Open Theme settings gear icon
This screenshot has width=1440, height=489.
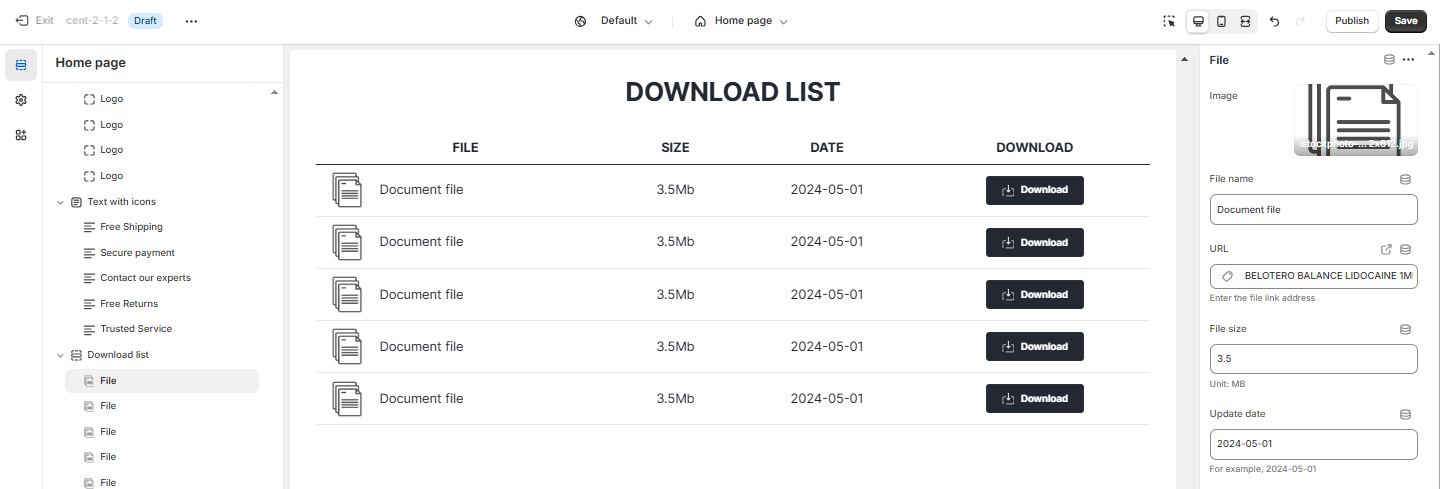(x=21, y=100)
